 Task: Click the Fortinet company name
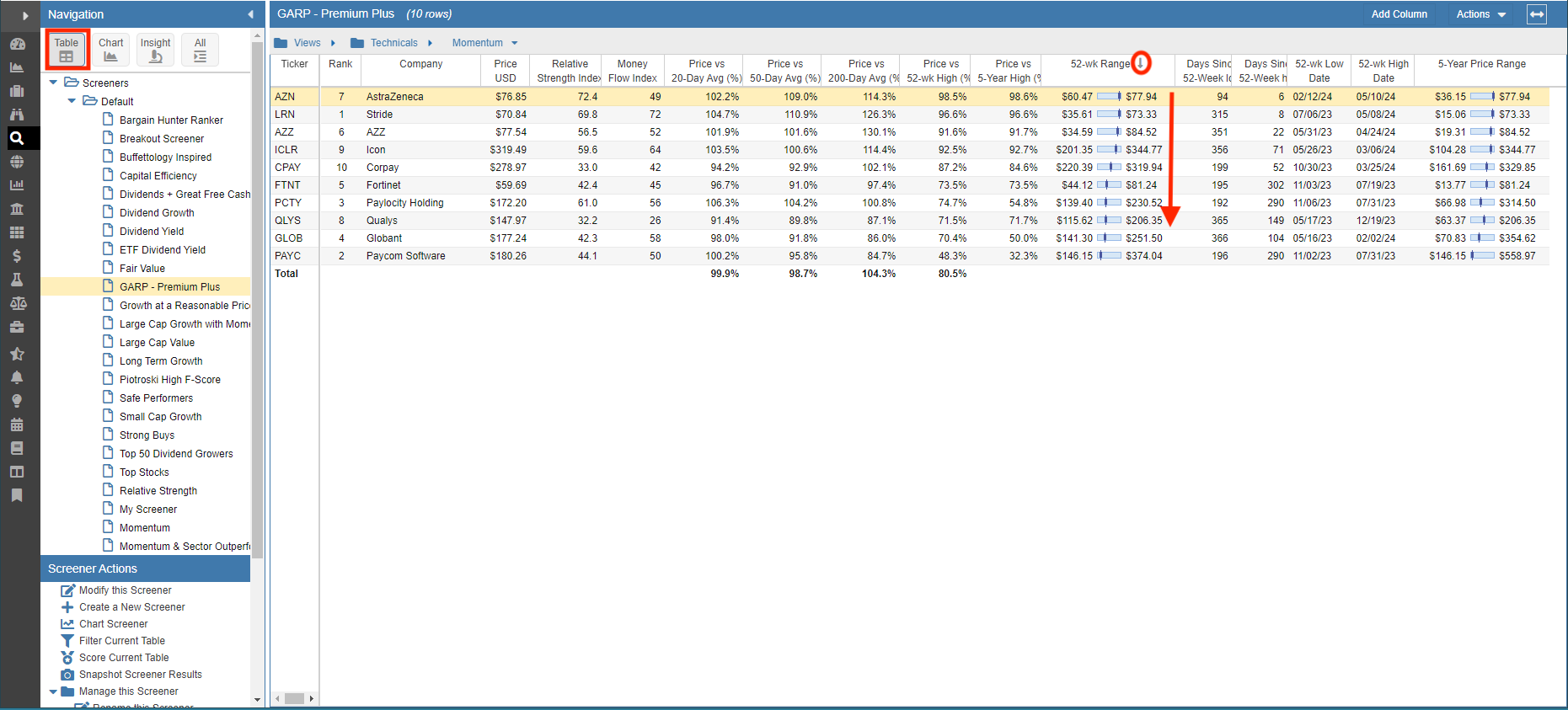tap(383, 185)
